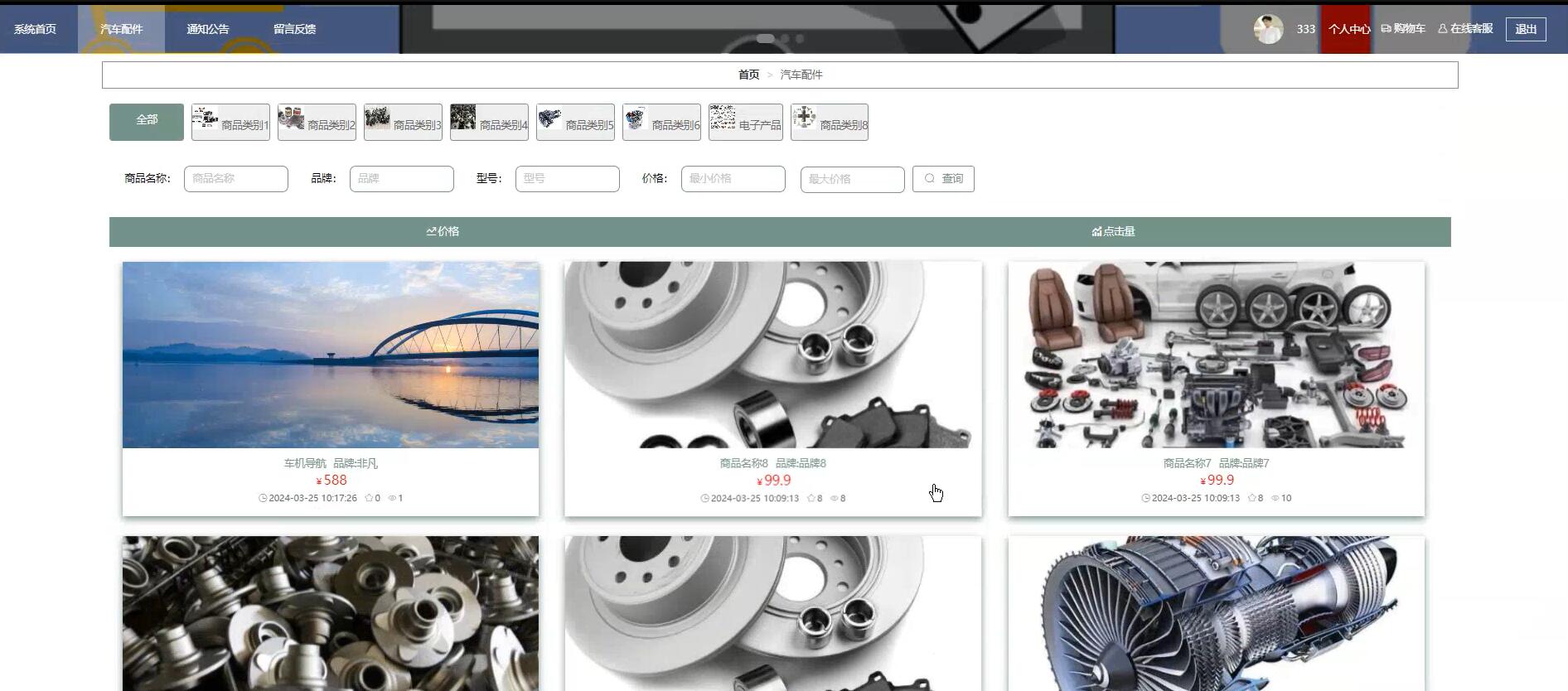The image size is (1568, 691).
Task: Open the 系统首页 nav item
Action: (35, 29)
